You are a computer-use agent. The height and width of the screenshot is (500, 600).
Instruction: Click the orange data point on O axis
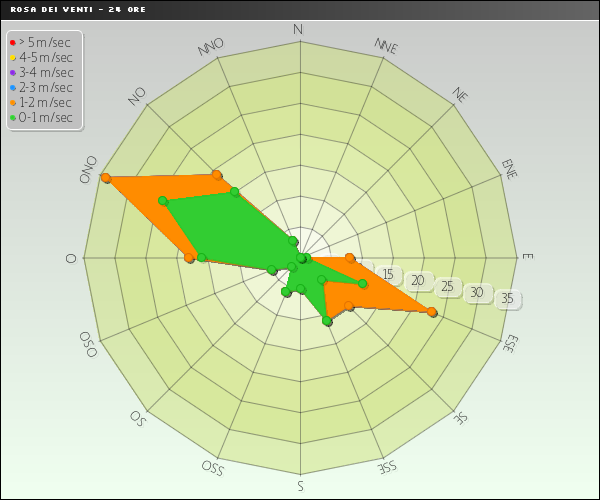[189, 258]
